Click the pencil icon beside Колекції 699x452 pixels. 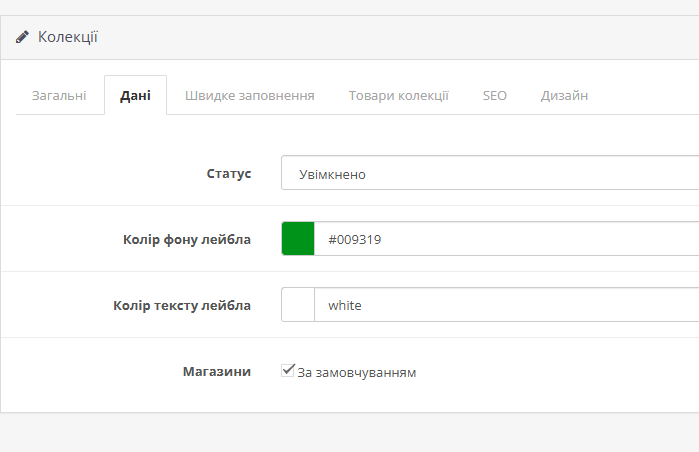tap(22, 37)
